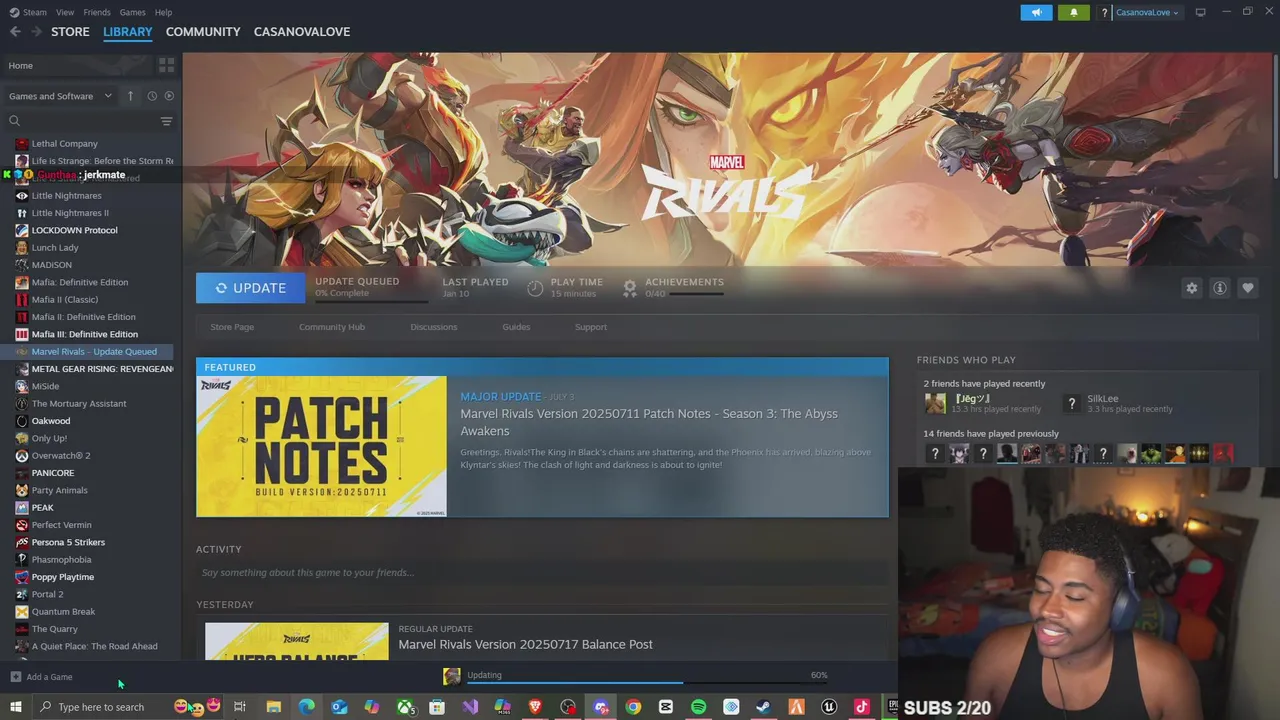Image resolution: width=1280 pixels, height=720 pixels.
Task: Switch to the STORE tab
Action: tap(70, 32)
